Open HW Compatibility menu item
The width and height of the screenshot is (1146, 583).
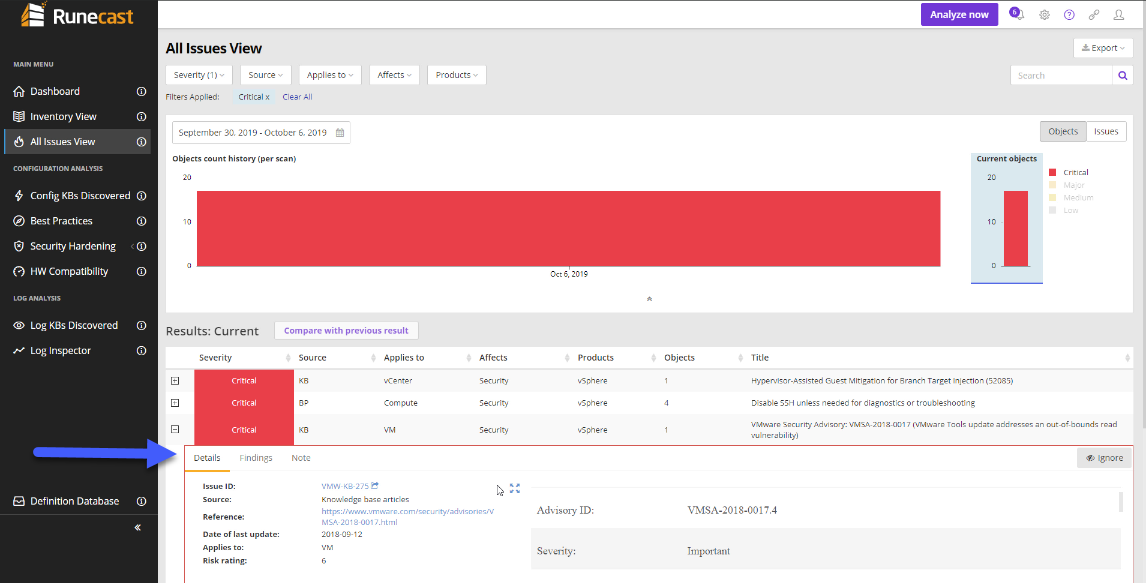pyautogui.click(x=69, y=271)
